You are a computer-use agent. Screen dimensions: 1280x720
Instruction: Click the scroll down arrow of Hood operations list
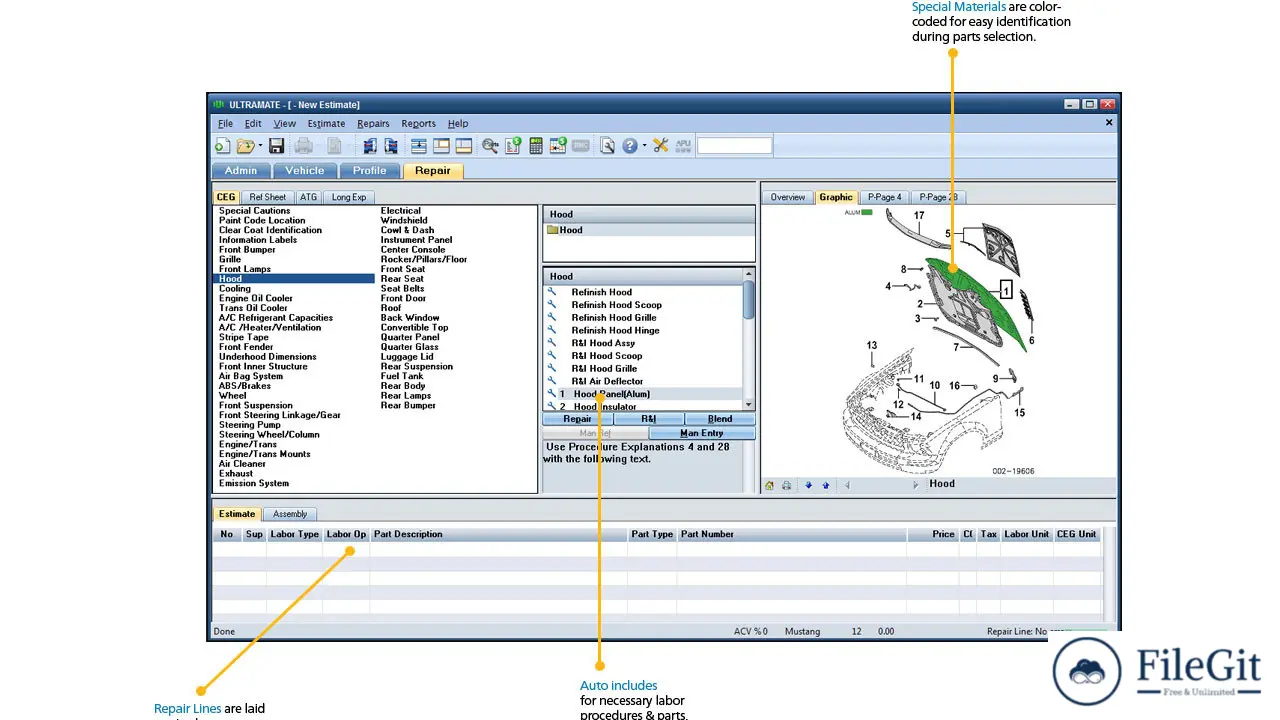click(749, 405)
